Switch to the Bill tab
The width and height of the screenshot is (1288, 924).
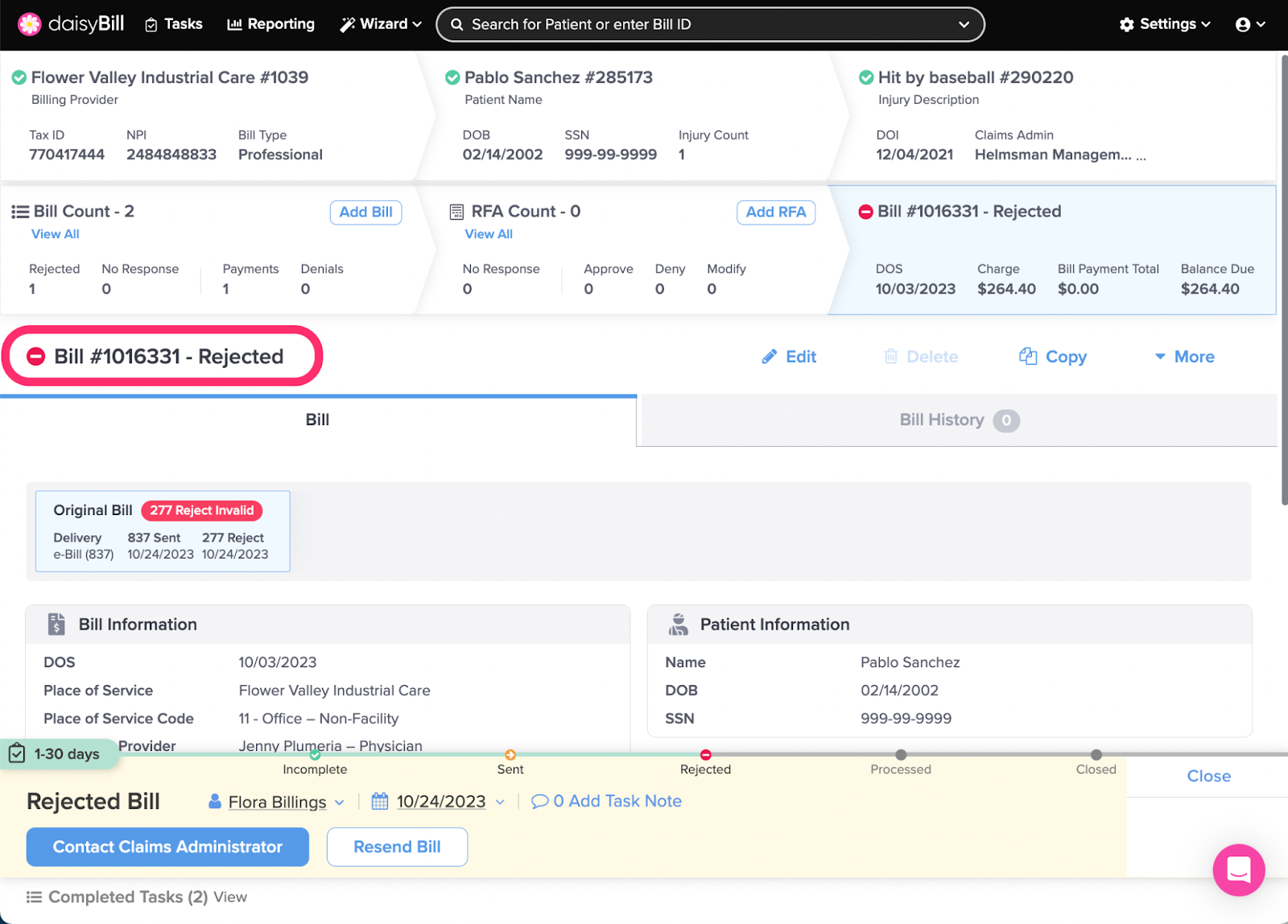[318, 420]
